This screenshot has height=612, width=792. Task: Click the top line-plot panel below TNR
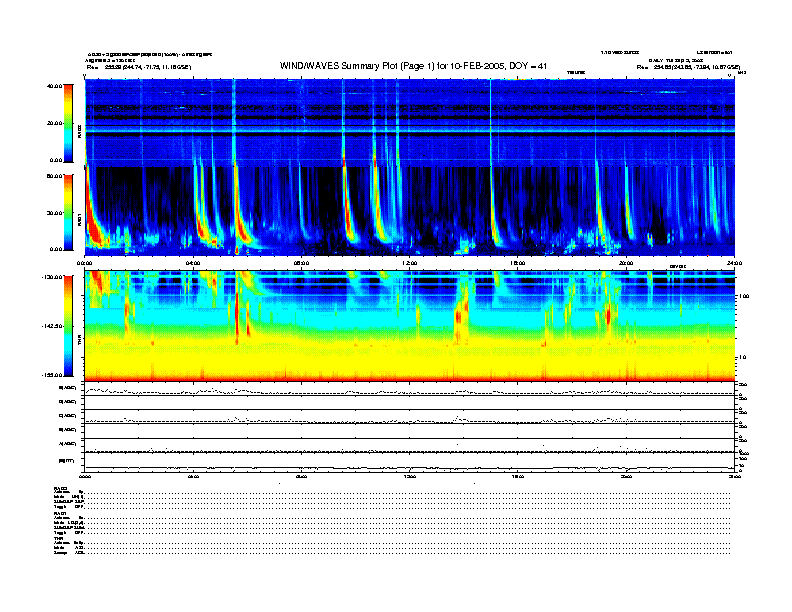tap(410, 389)
